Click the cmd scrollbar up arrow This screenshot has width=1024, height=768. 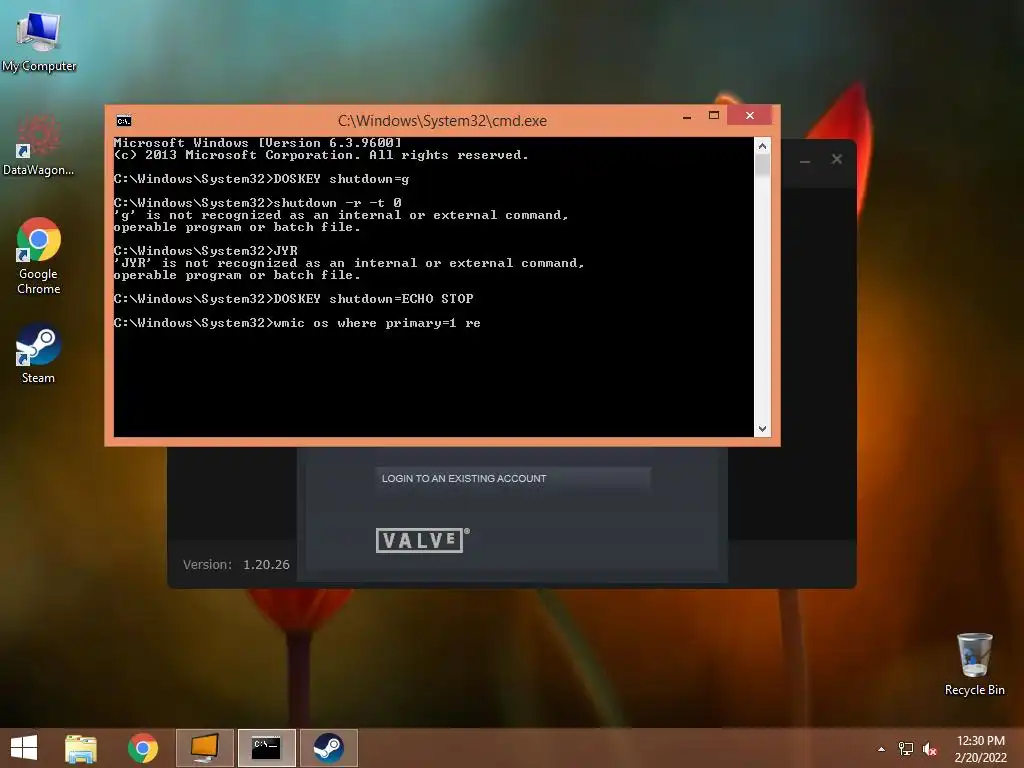pos(762,146)
